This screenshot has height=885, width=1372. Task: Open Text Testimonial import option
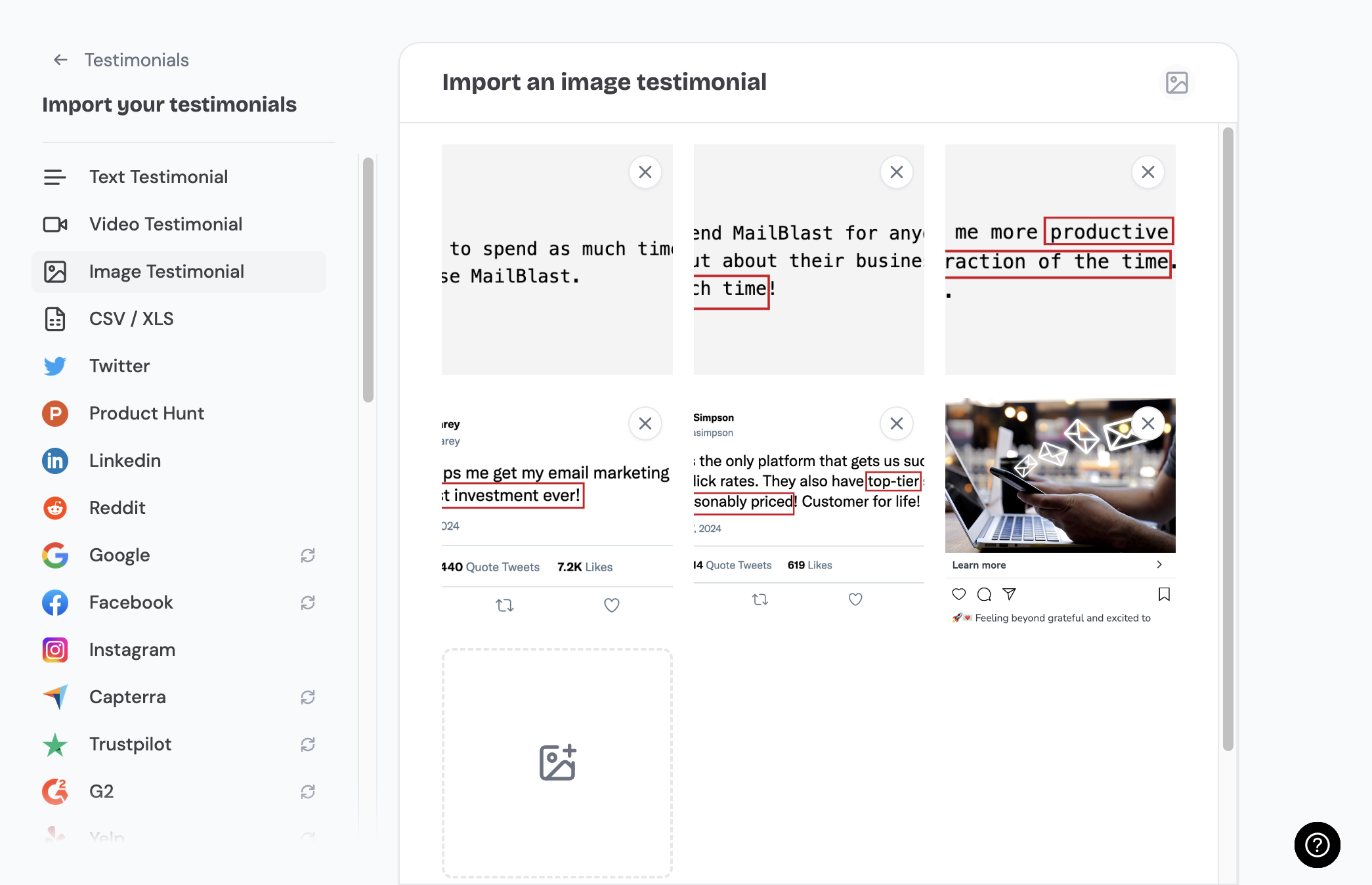pyautogui.click(x=179, y=177)
